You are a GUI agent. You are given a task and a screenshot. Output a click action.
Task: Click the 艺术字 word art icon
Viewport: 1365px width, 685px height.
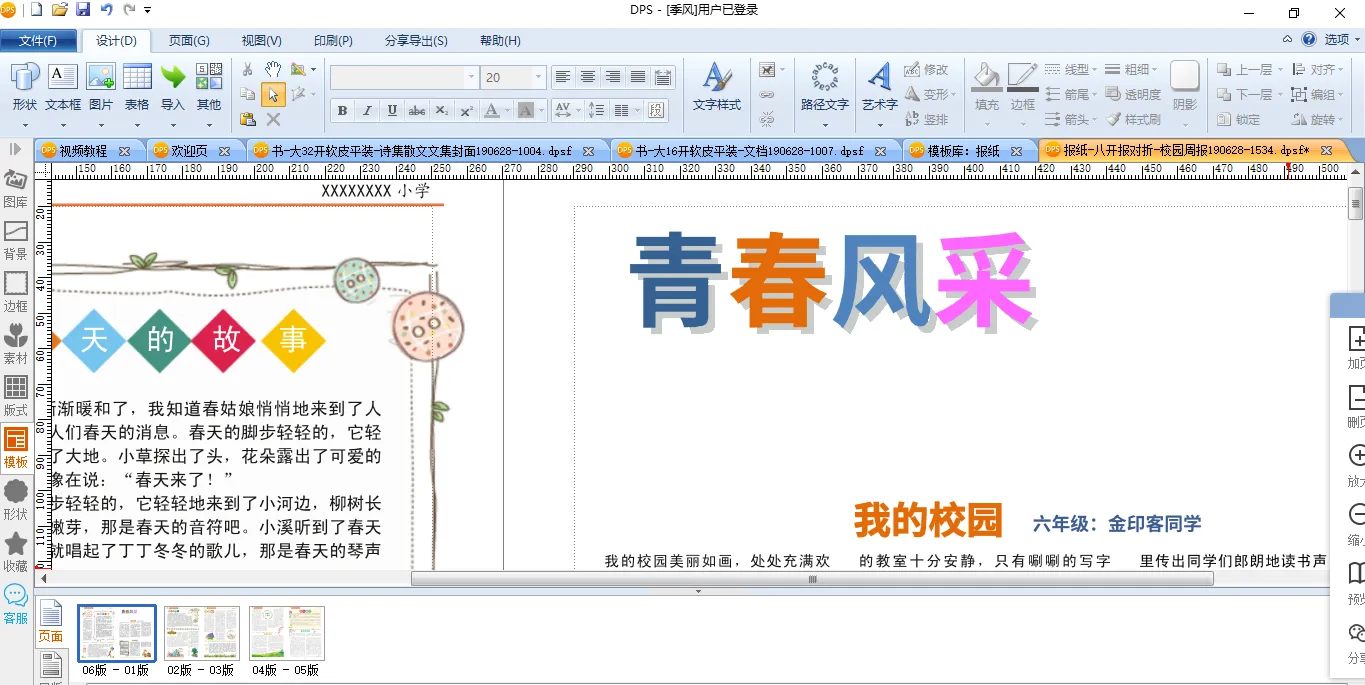pyautogui.click(x=879, y=87)
